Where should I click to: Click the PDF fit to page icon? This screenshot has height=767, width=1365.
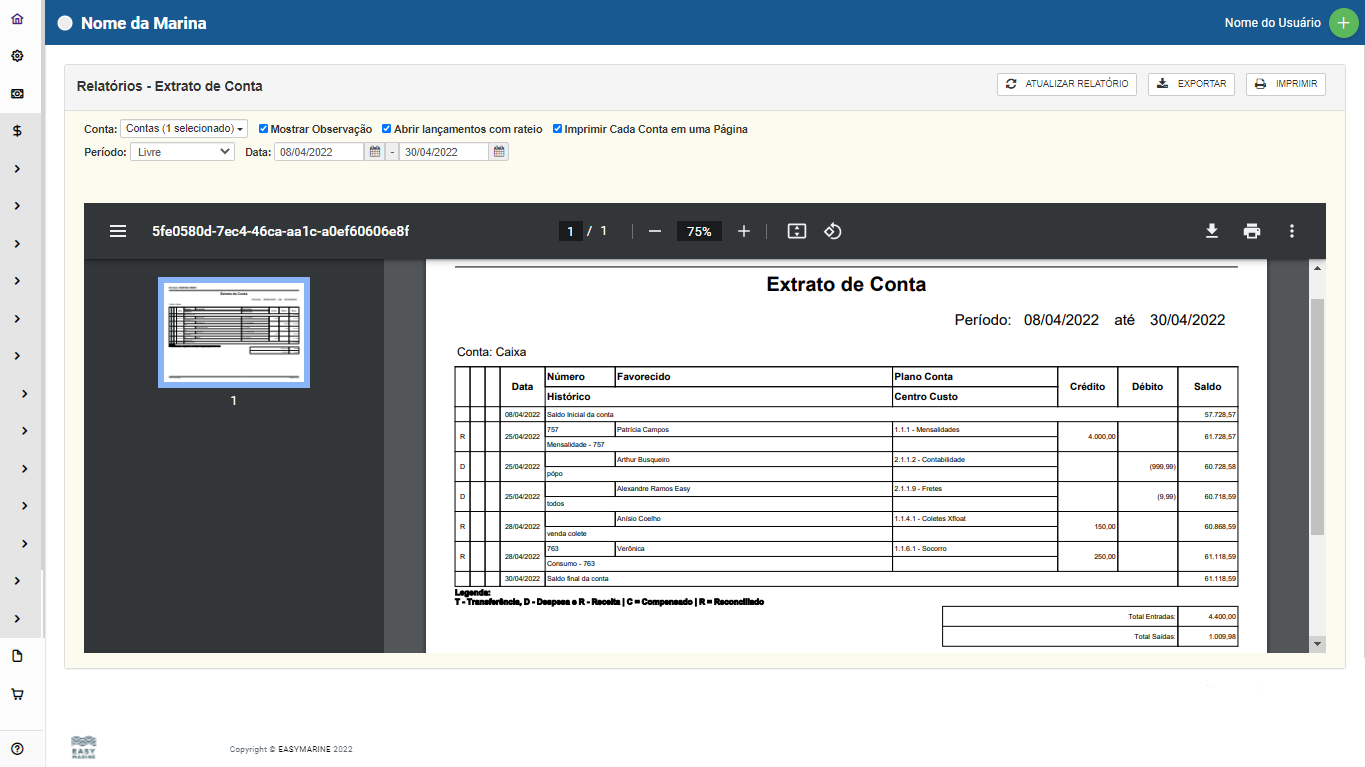[796, 231]
